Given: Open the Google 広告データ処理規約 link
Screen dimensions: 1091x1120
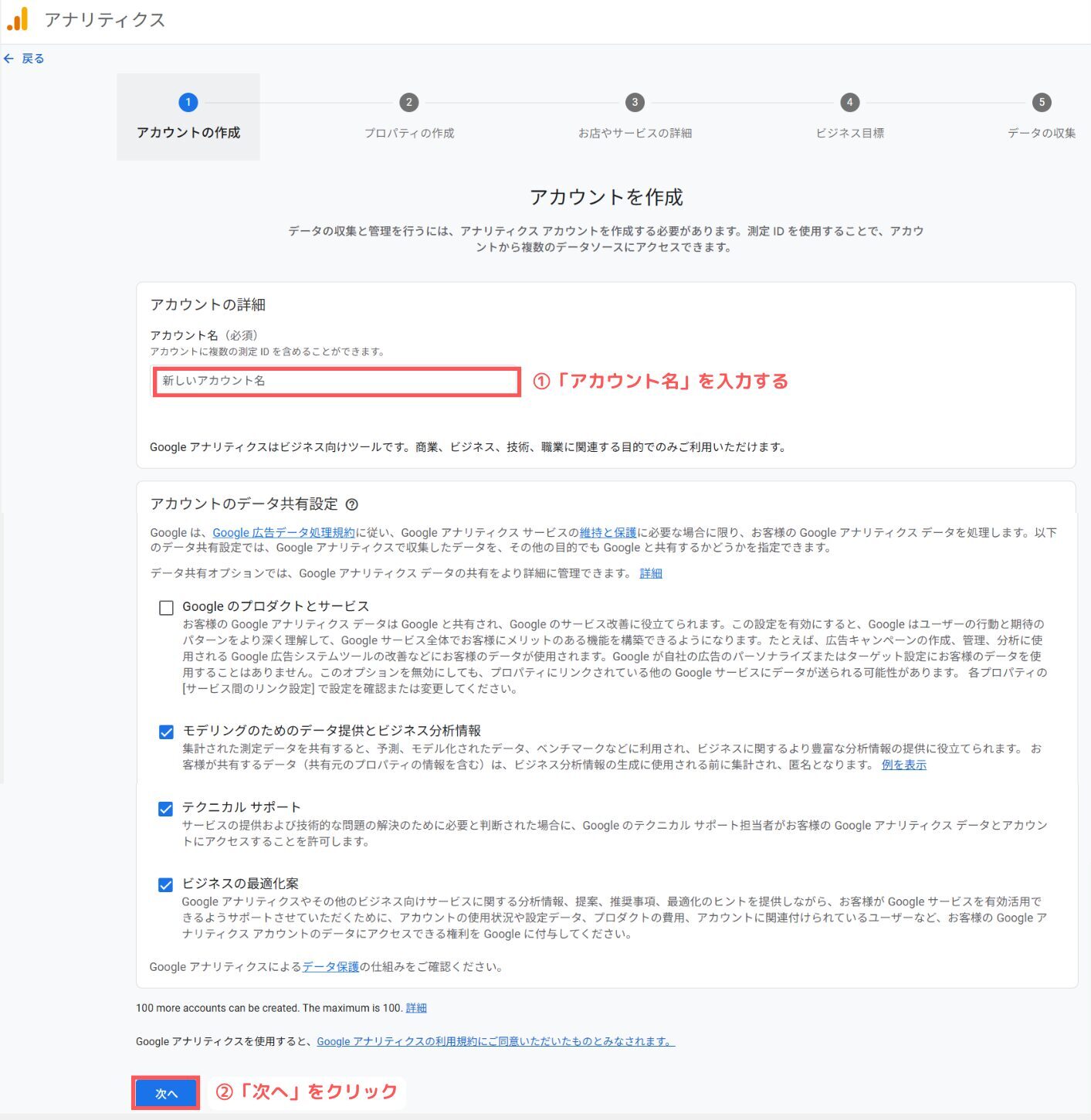Looking at the screenshot, I should tap(283, 532).
